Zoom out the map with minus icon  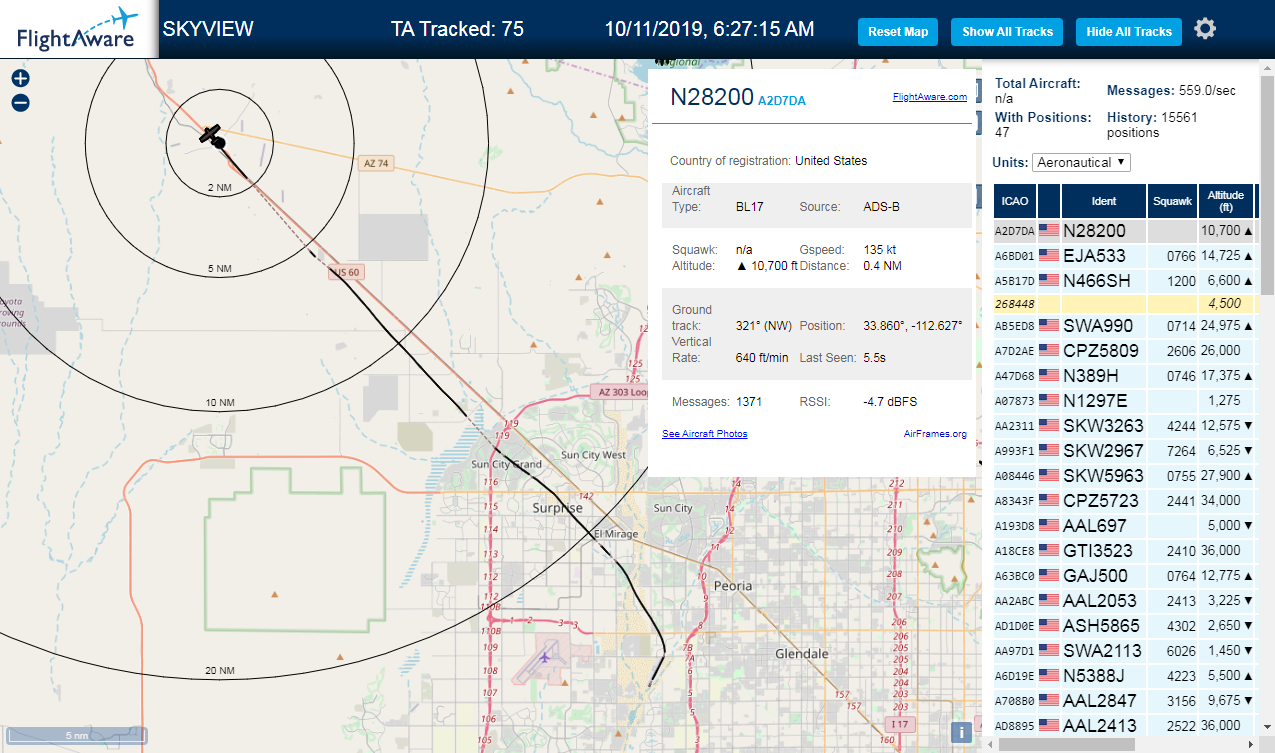20,103
